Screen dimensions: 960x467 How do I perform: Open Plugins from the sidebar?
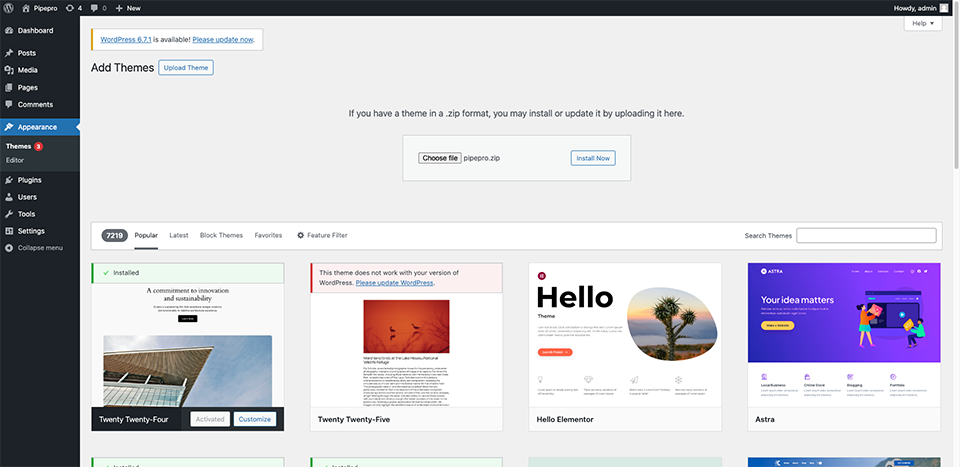point(30,180)
